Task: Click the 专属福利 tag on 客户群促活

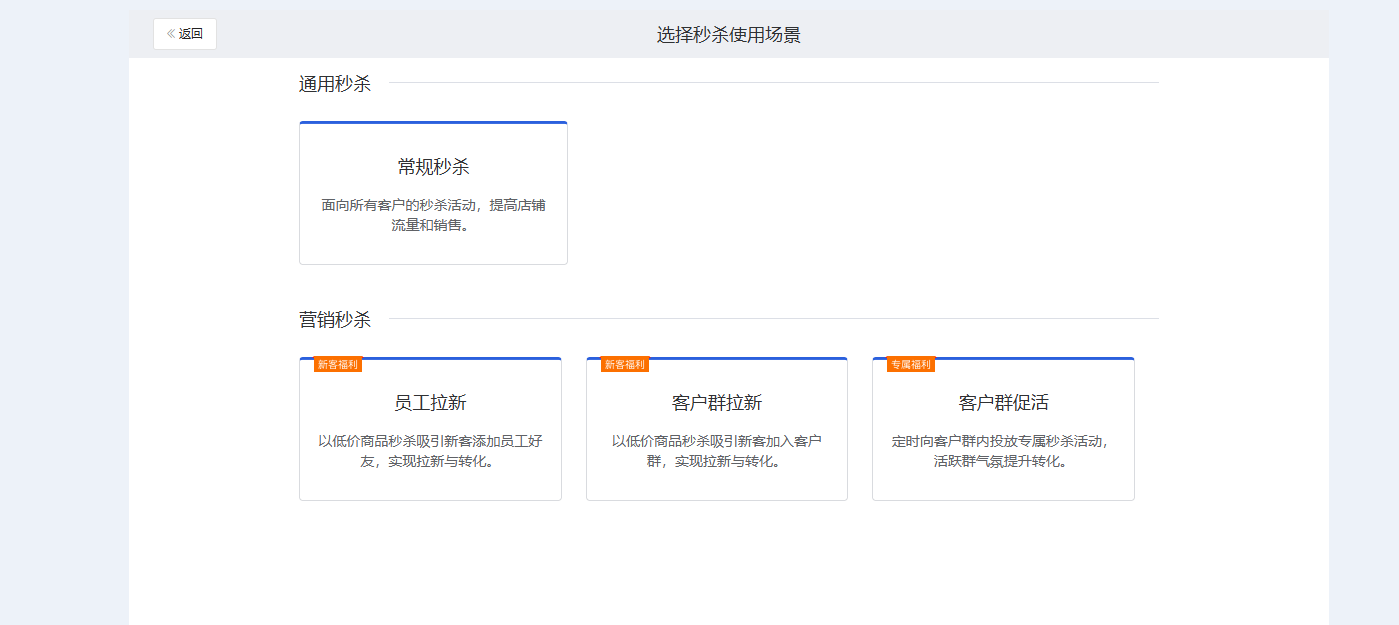Action: (911, 365)
